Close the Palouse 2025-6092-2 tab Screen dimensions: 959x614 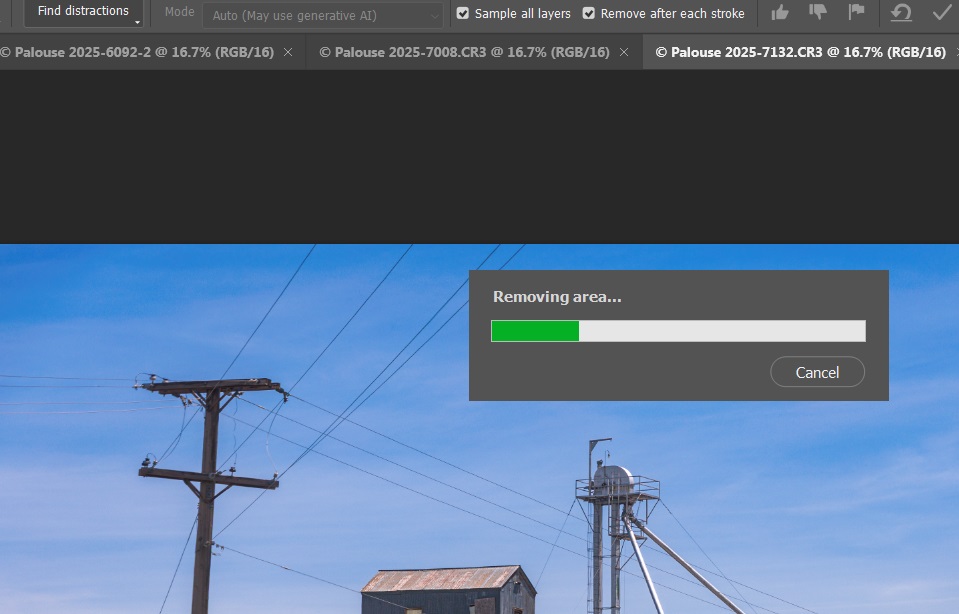[288, 51]
